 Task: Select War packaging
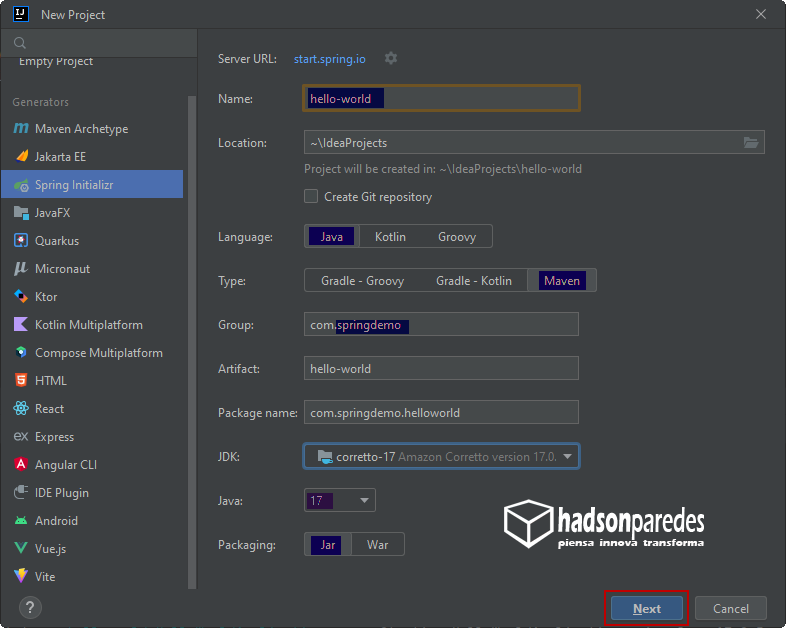click(x=377, y=545)
